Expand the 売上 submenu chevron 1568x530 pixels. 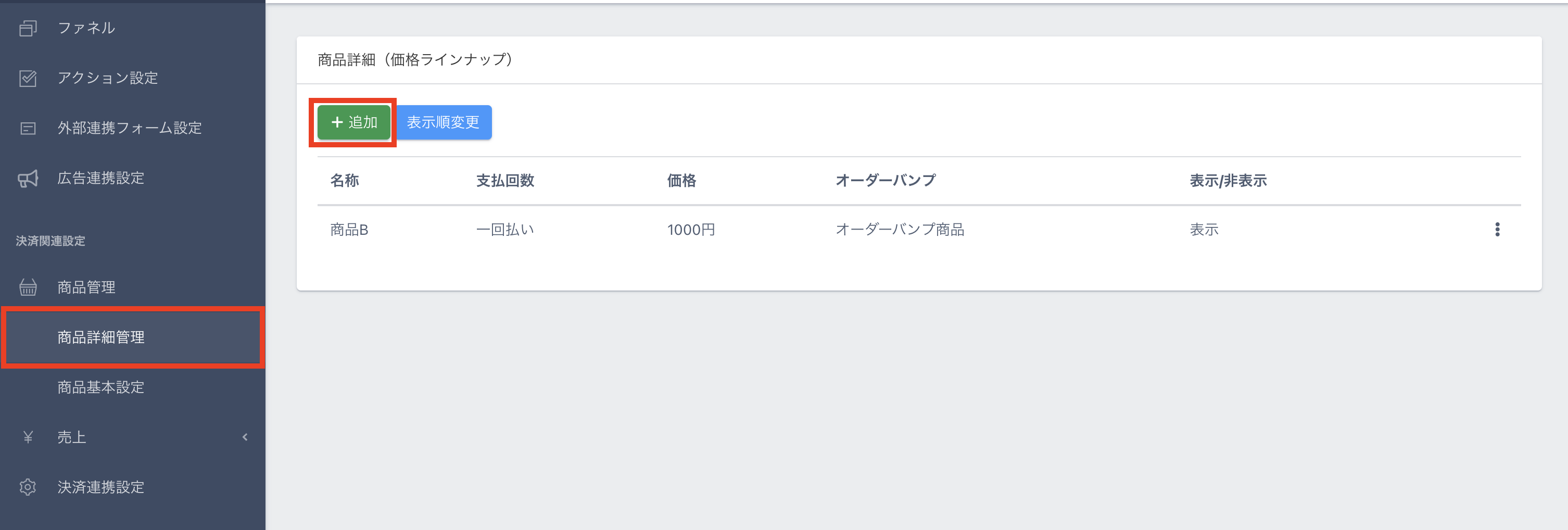[245, 437]
